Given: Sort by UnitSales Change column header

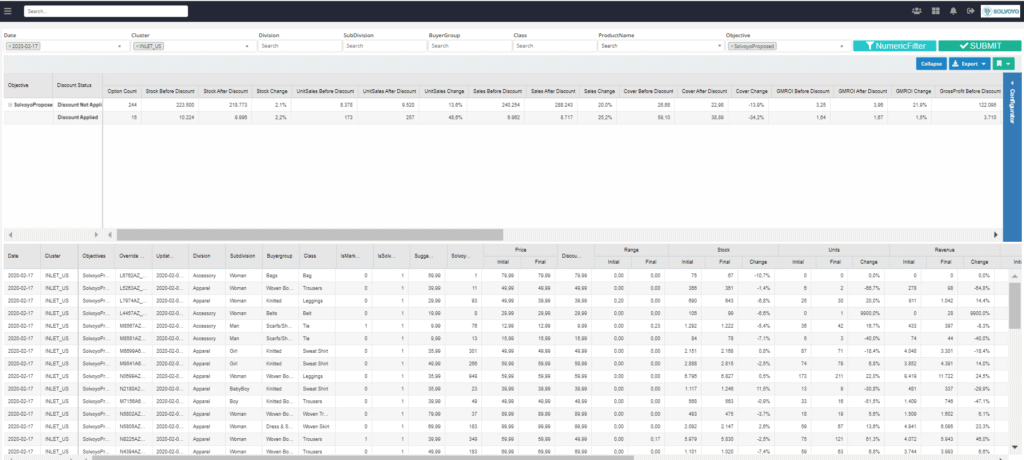Looking at the screenshot, I should (x=443, y=91).
